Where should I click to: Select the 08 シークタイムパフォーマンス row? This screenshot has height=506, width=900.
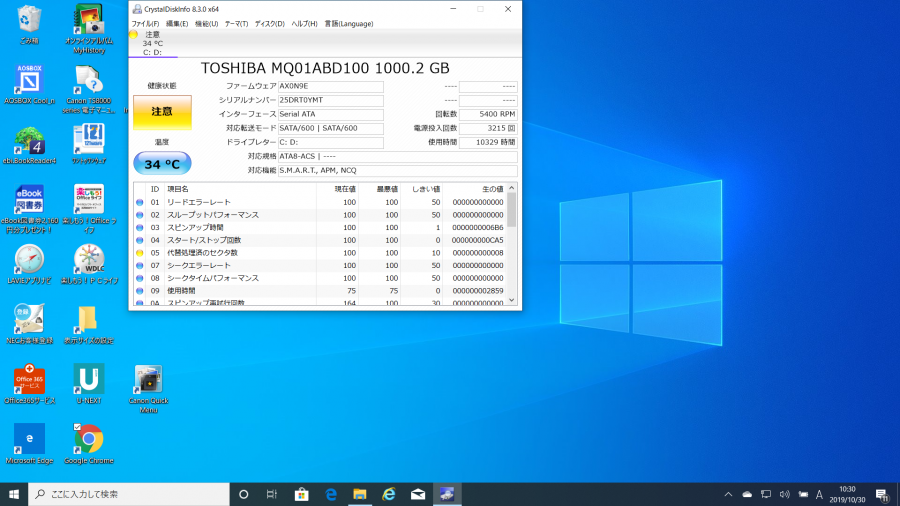coord(320,278)
